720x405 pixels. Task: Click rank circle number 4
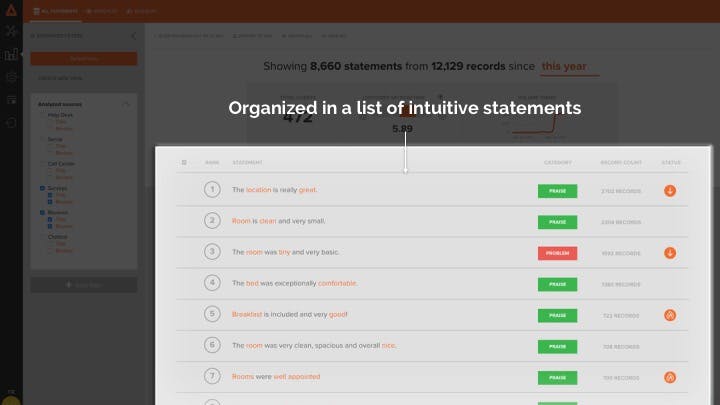click(x=212, y=283)
